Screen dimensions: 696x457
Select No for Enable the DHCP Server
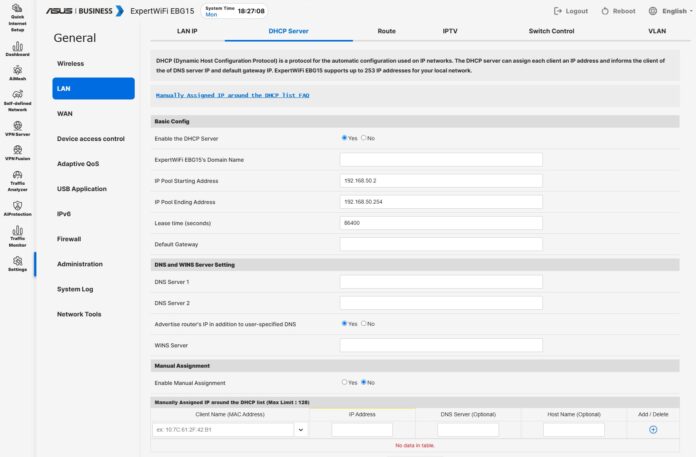pos(363,138)
